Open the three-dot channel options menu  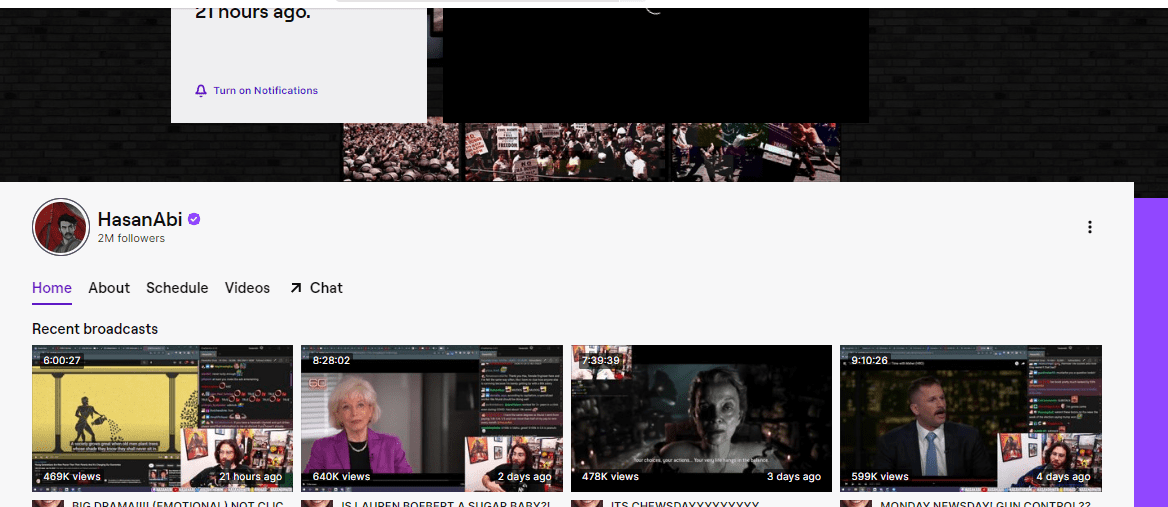coord(1089,227)
